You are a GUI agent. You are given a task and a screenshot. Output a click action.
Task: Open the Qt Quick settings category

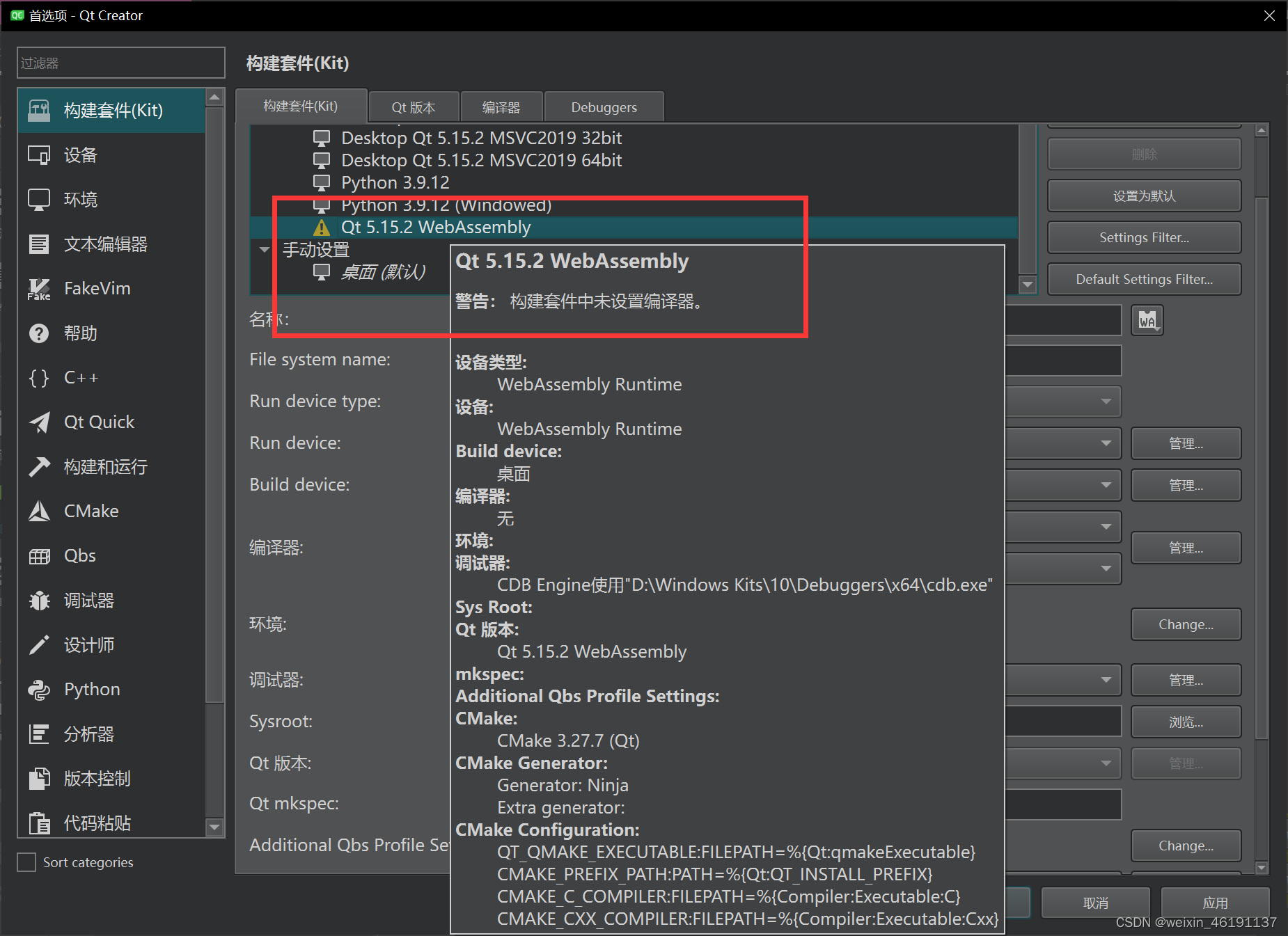click(x=111, y=422)
